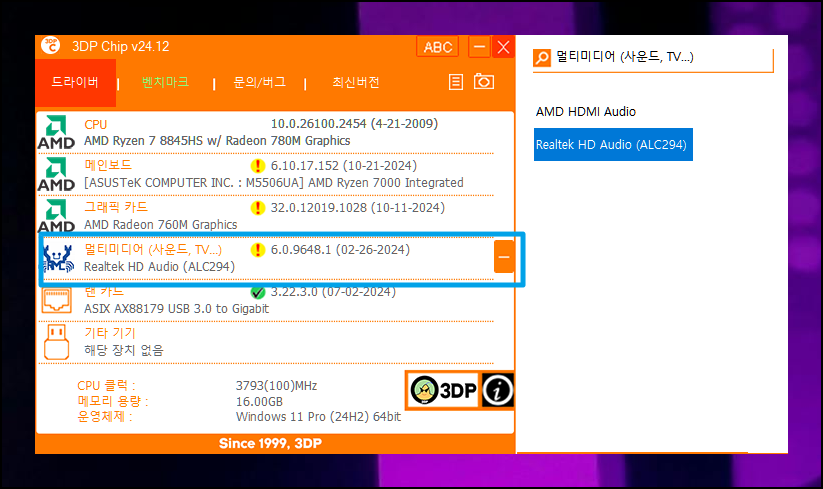Click the search magnifier icon
This screenshot has width=823, height=489.
542,57
